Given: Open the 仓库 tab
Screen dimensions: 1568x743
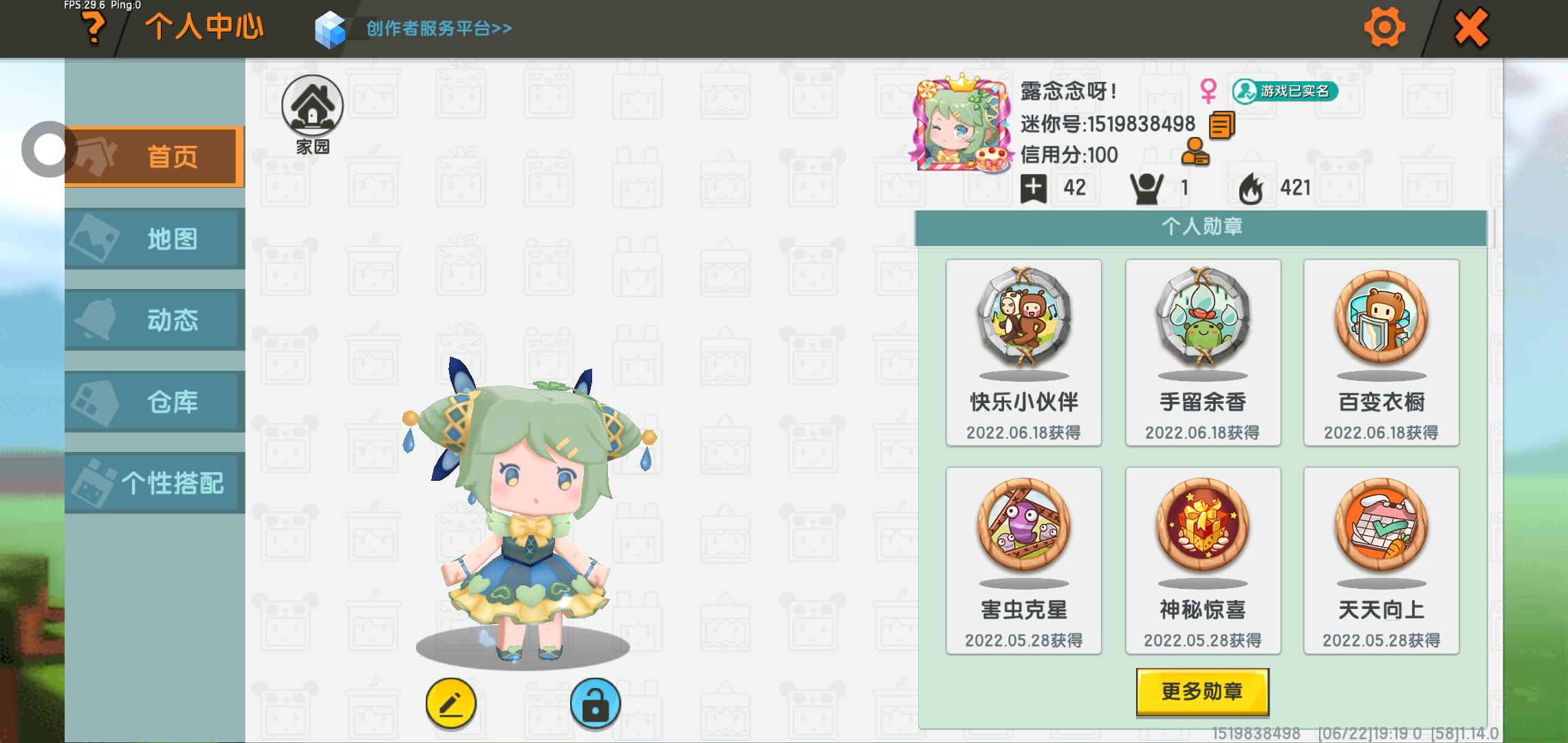Looking at the screenshot, I should [x=155, y=402].
